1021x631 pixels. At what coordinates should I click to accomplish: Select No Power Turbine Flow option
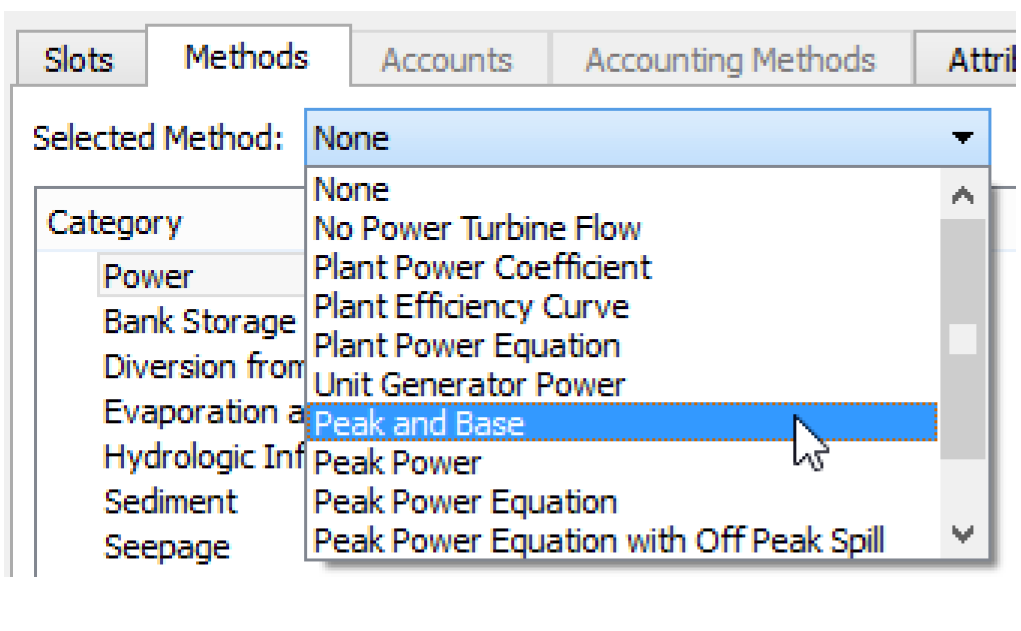(x=477, y=228)
